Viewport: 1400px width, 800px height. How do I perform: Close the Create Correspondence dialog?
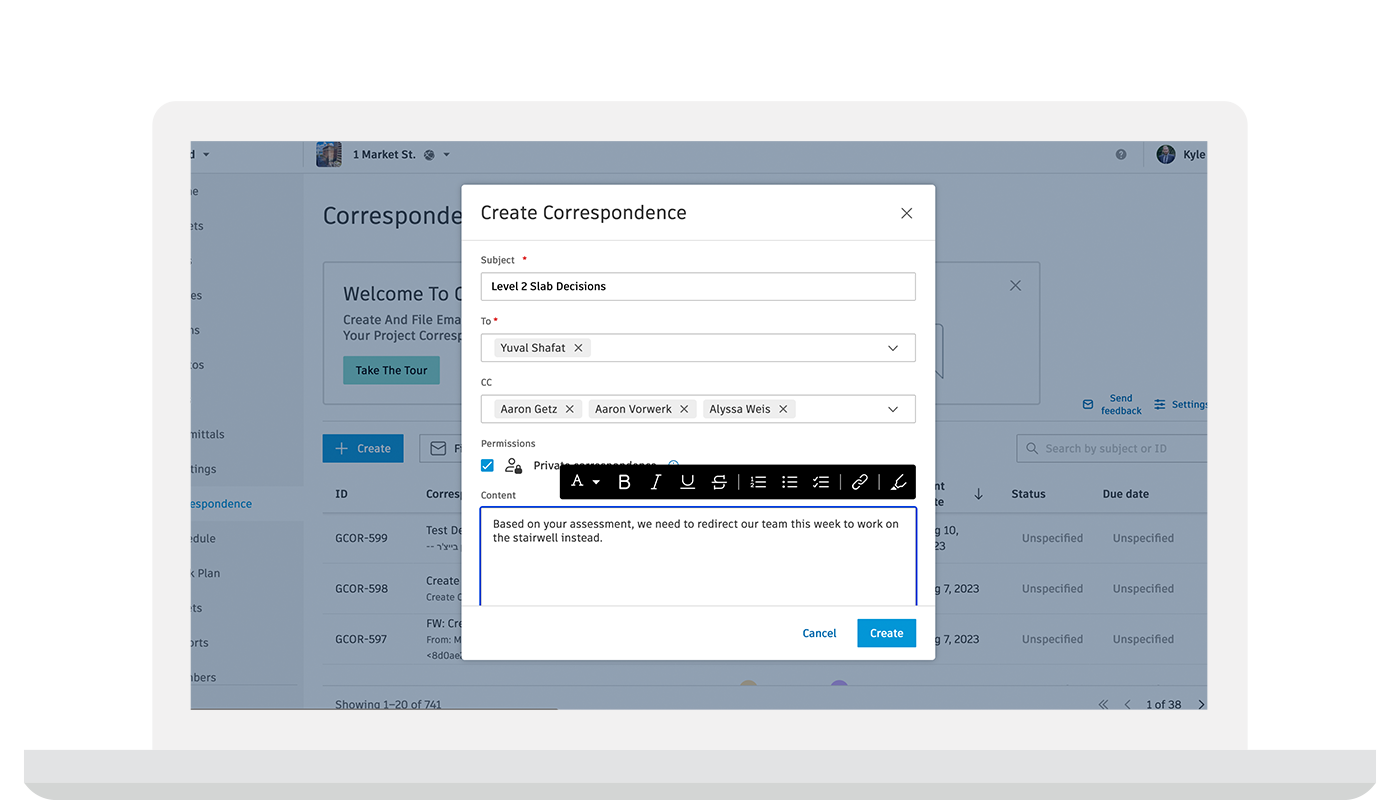pyautogui.click(x=906, y=213)
